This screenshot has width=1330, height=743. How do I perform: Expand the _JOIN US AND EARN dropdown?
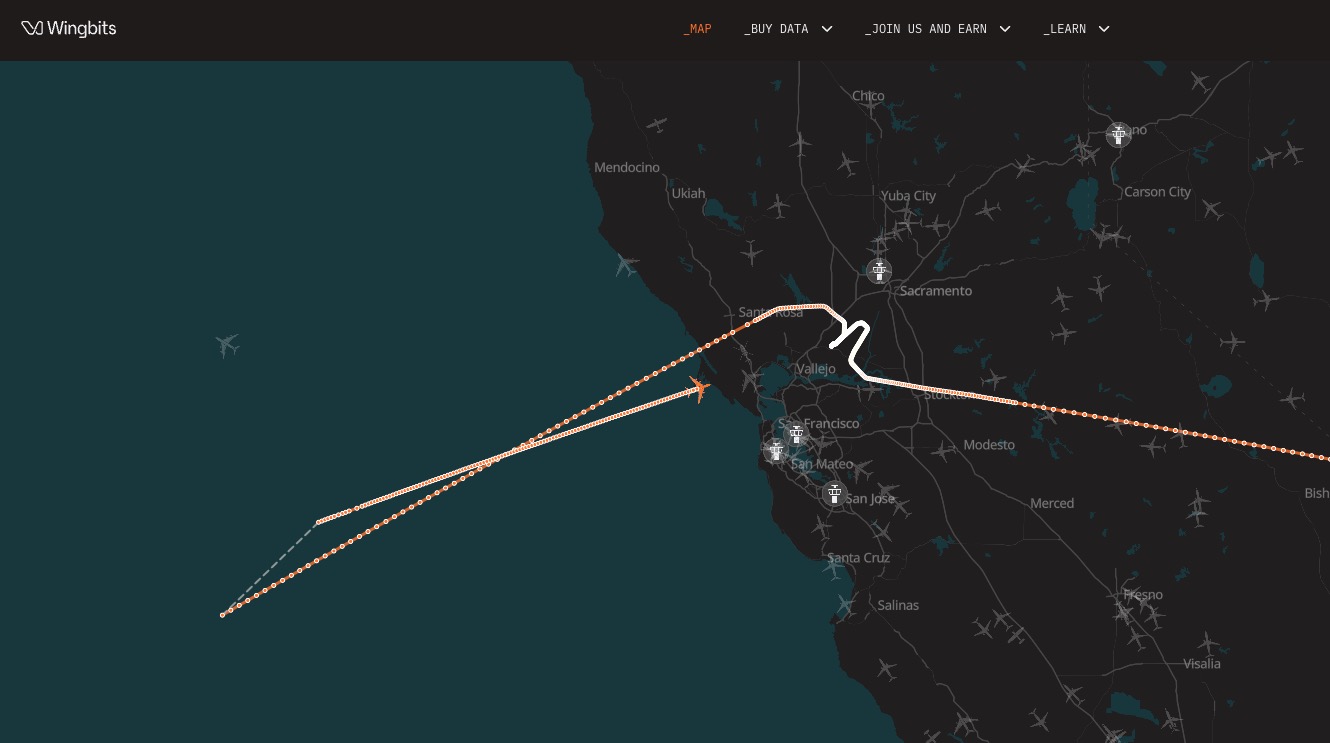pos(937,29)
